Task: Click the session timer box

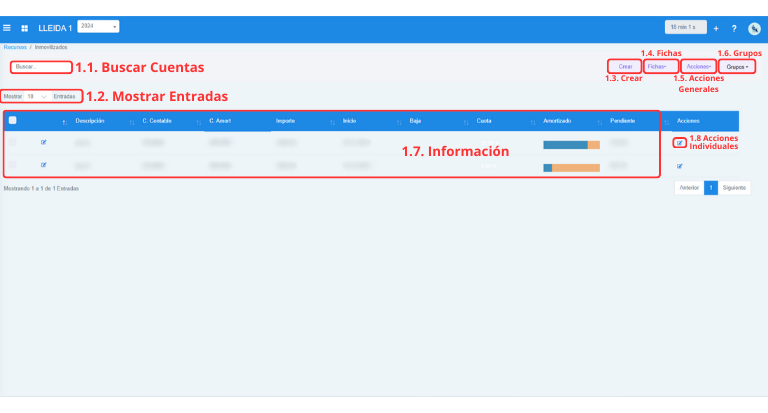Action: [685, 27]
